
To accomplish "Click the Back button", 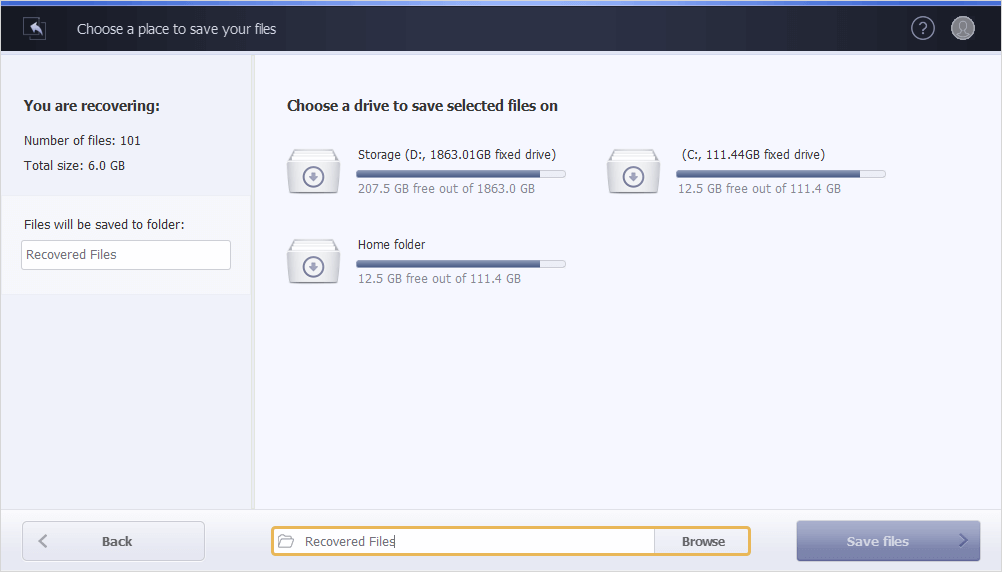I will pos(114,541).
